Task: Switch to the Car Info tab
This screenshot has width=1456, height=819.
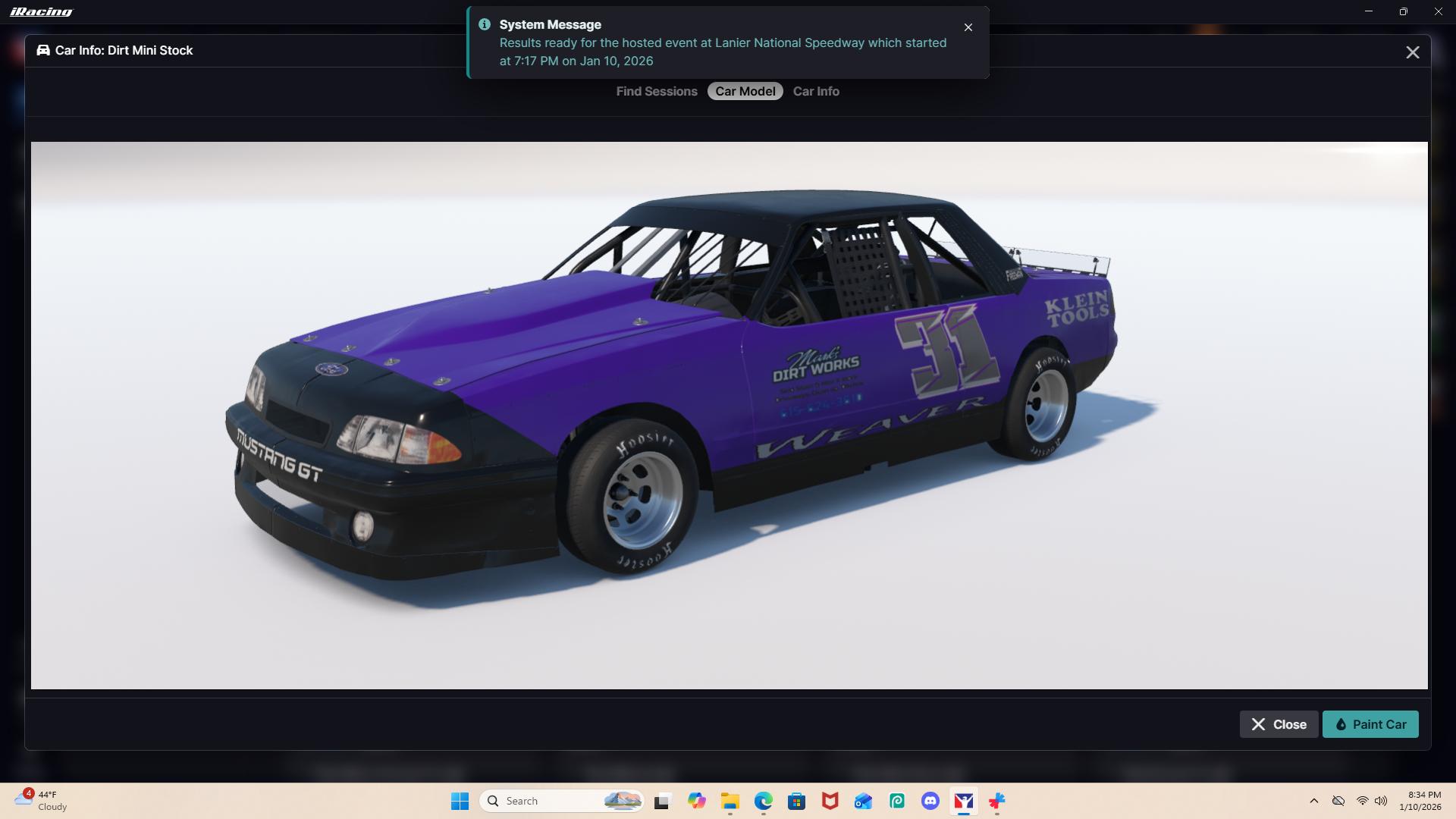Action: pos(816,91)
